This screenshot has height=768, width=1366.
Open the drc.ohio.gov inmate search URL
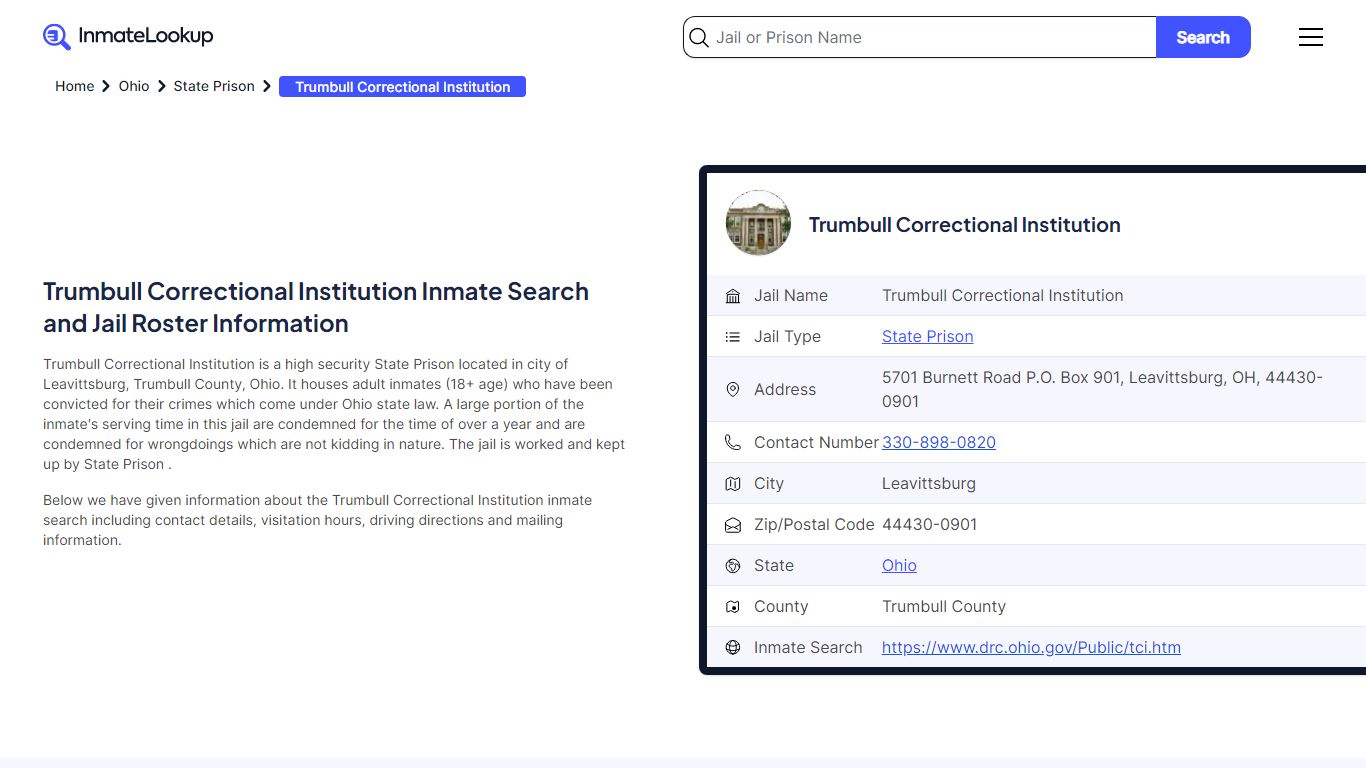coord(1031,648)
